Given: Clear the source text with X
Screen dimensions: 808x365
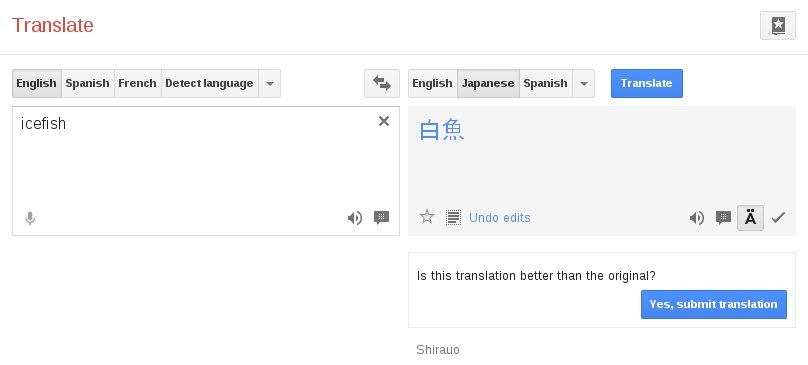Looking at the screenshot, I should pos(384,121).
